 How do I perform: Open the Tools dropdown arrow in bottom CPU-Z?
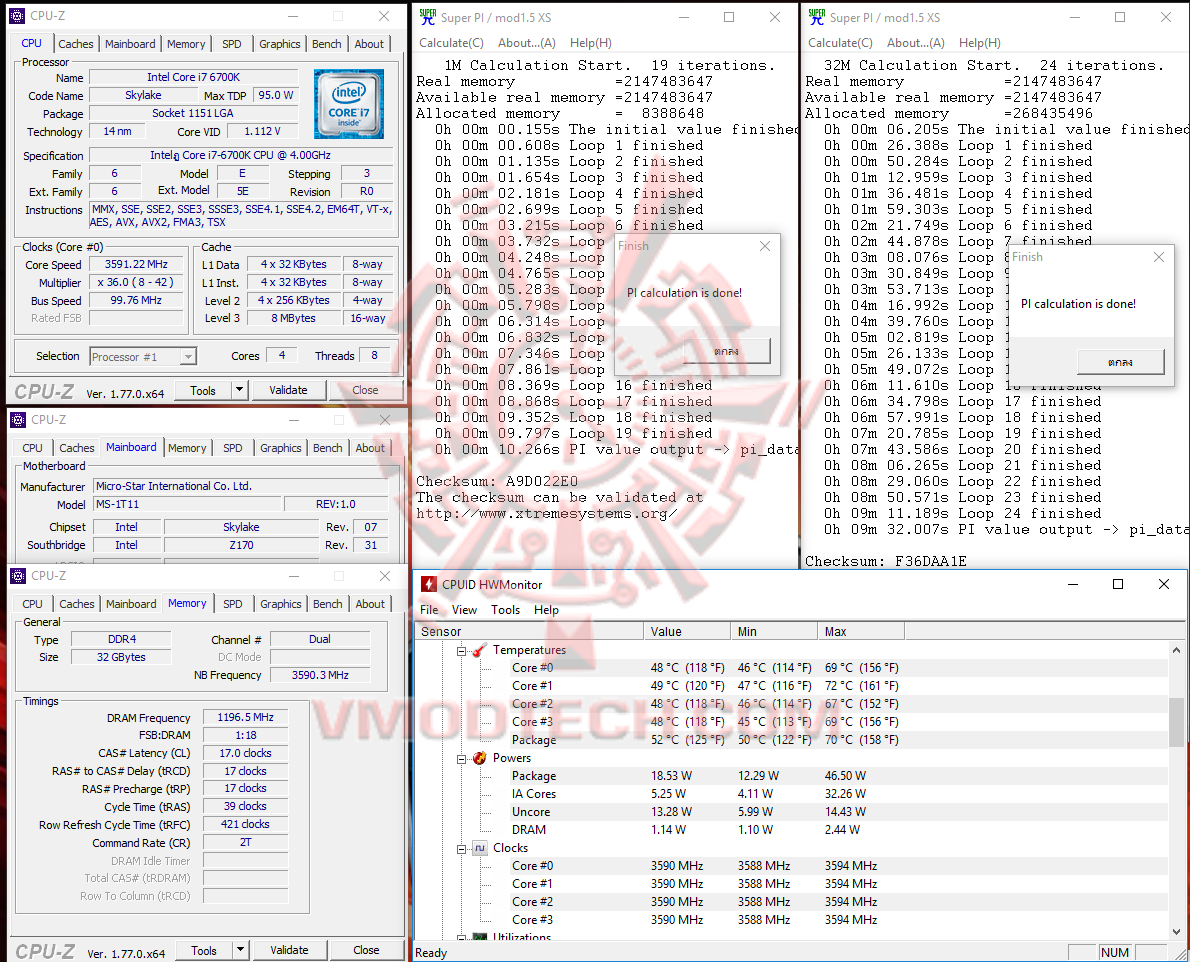[x=240, y=950]
